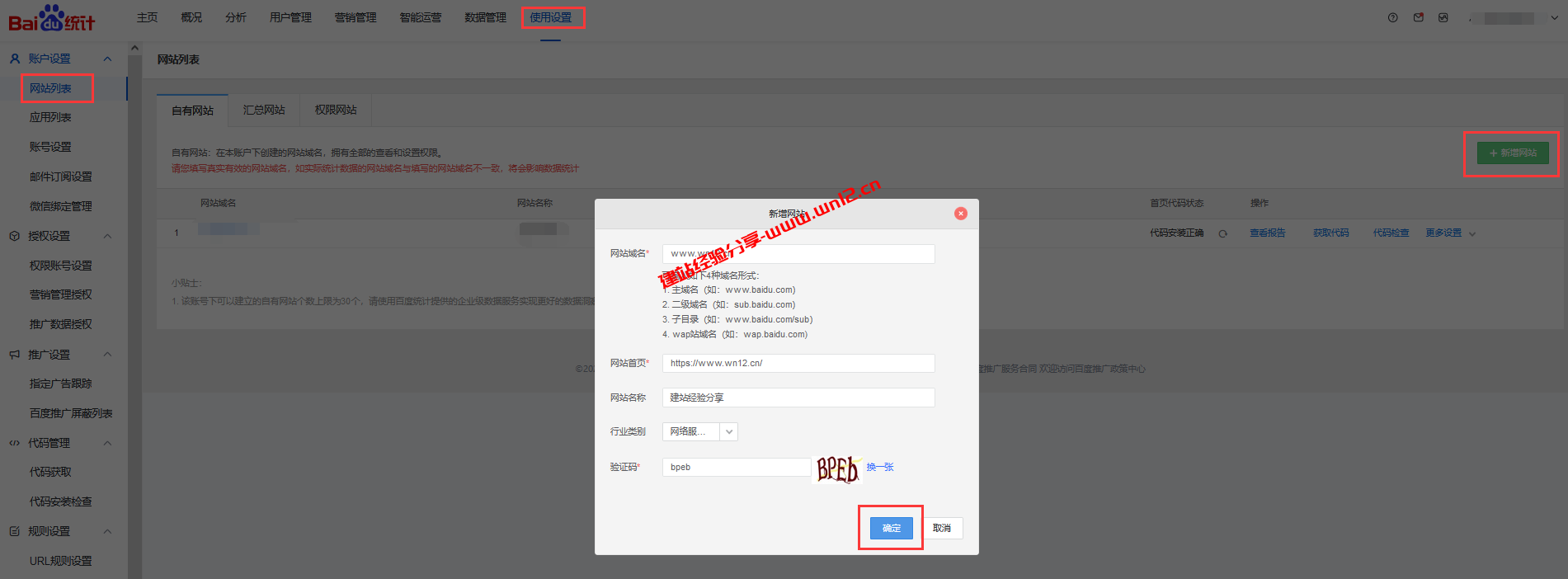Click the Baidu 统计 logo
Viewport: 1568px width, 579px height.
(51, 18)
